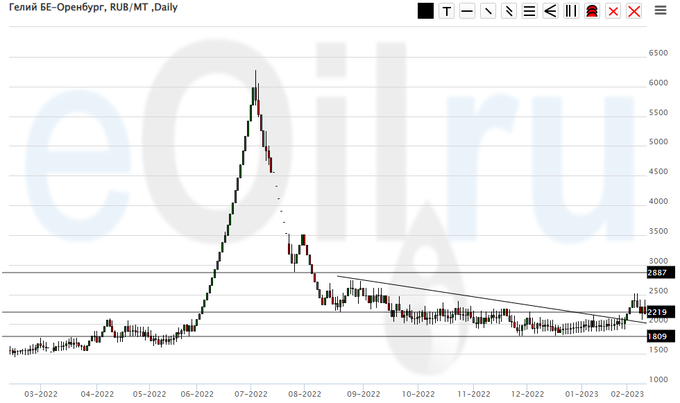Open the hamburger chart menu

click(661, 11)
